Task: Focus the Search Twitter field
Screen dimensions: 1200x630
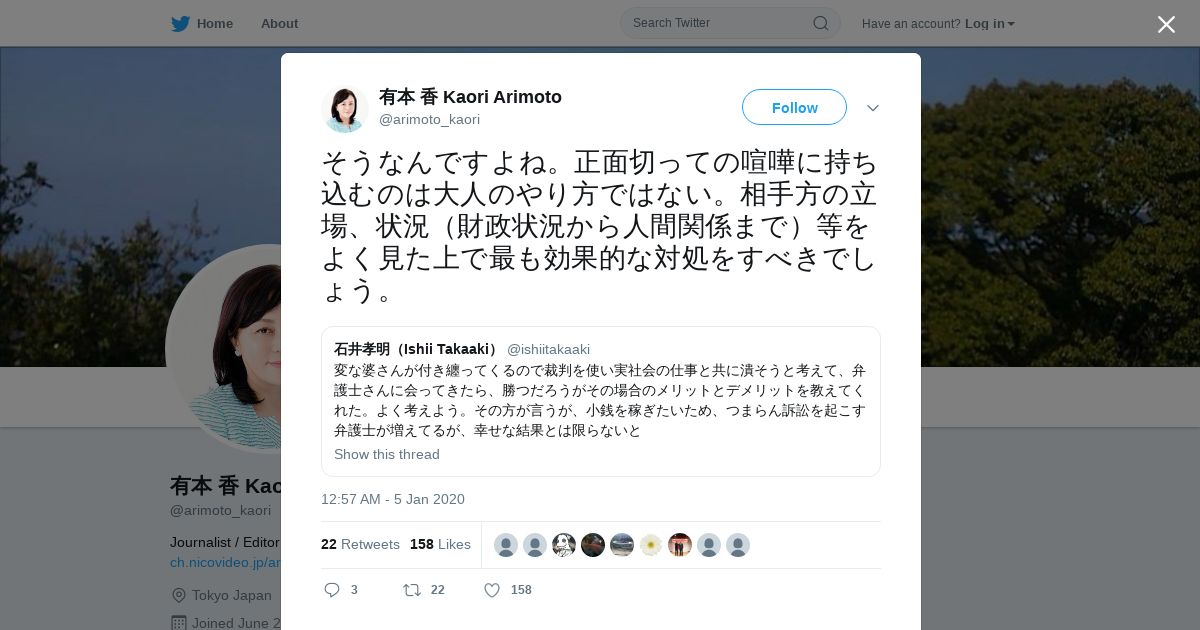Action: click(730, 23)
